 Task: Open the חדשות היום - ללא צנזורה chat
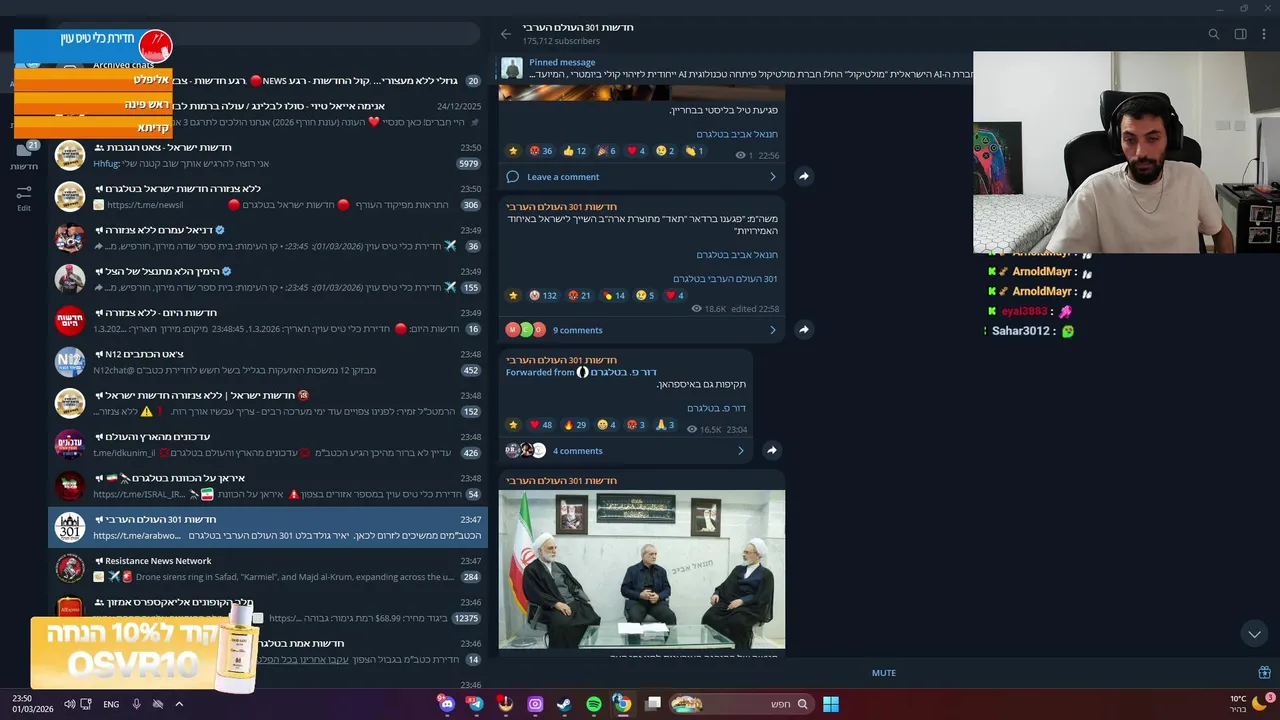(x=268, y=321)
